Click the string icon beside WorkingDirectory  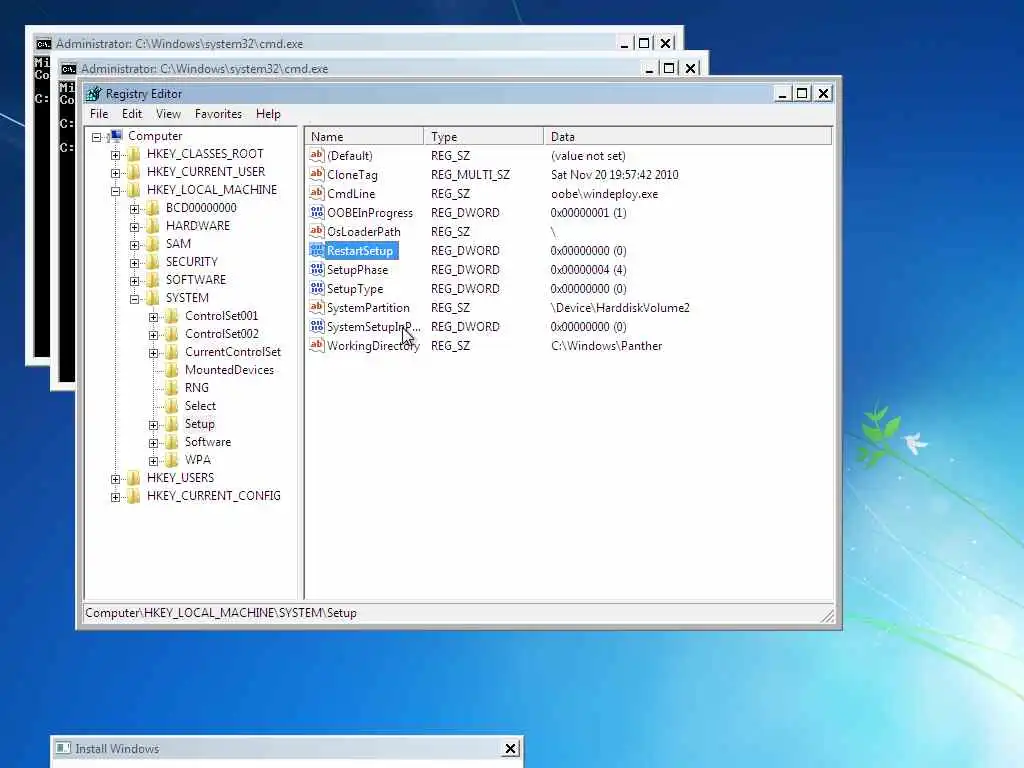[x=317, y=344]
